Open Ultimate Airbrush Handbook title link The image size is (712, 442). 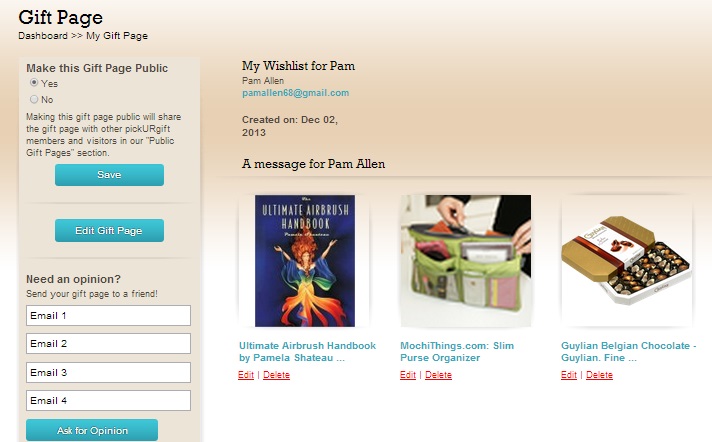point(307,352)
